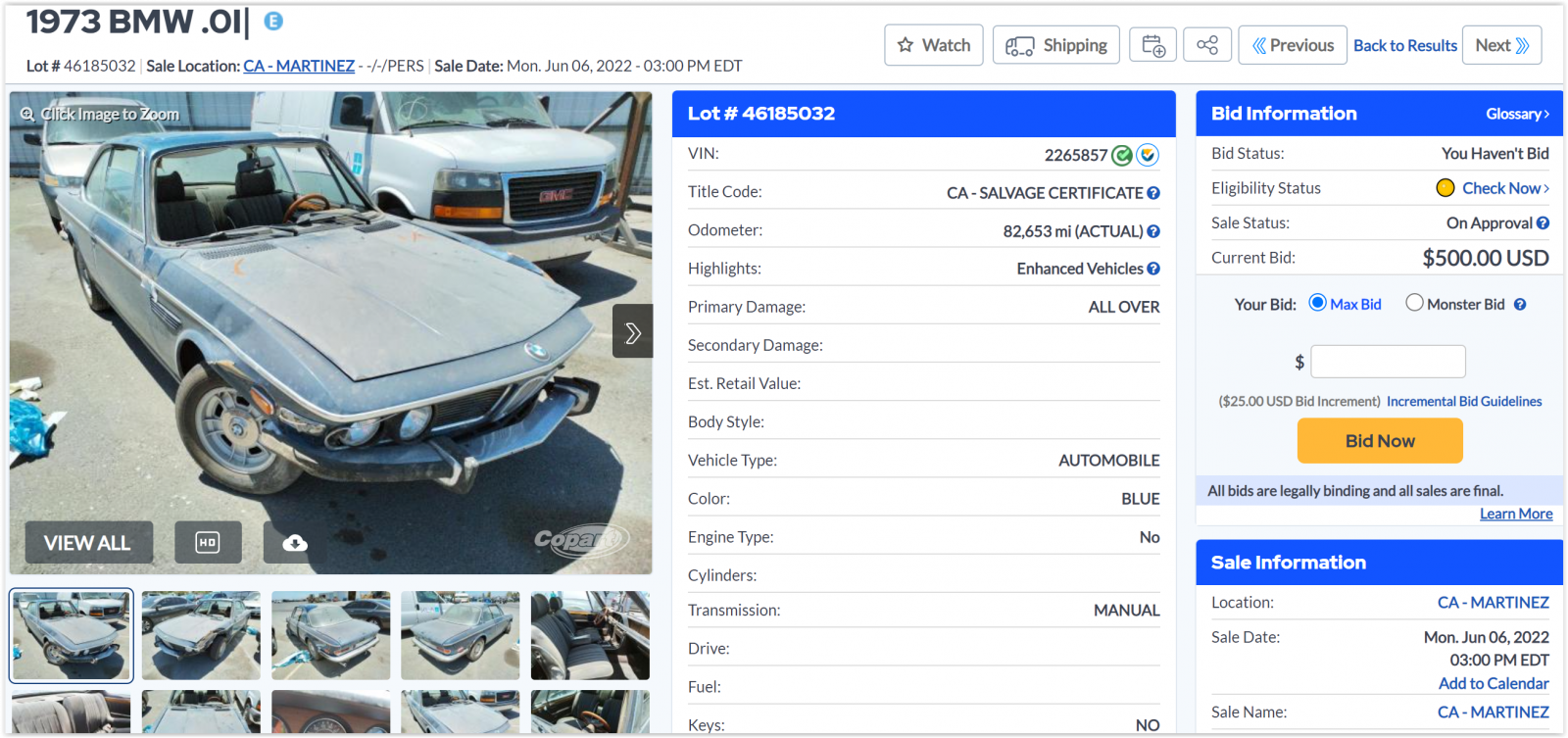This screenshot has width=1568, height=738.
Task: Click the CA - SALVAGE CERTIFICATE title code text
Action: 1045,193
